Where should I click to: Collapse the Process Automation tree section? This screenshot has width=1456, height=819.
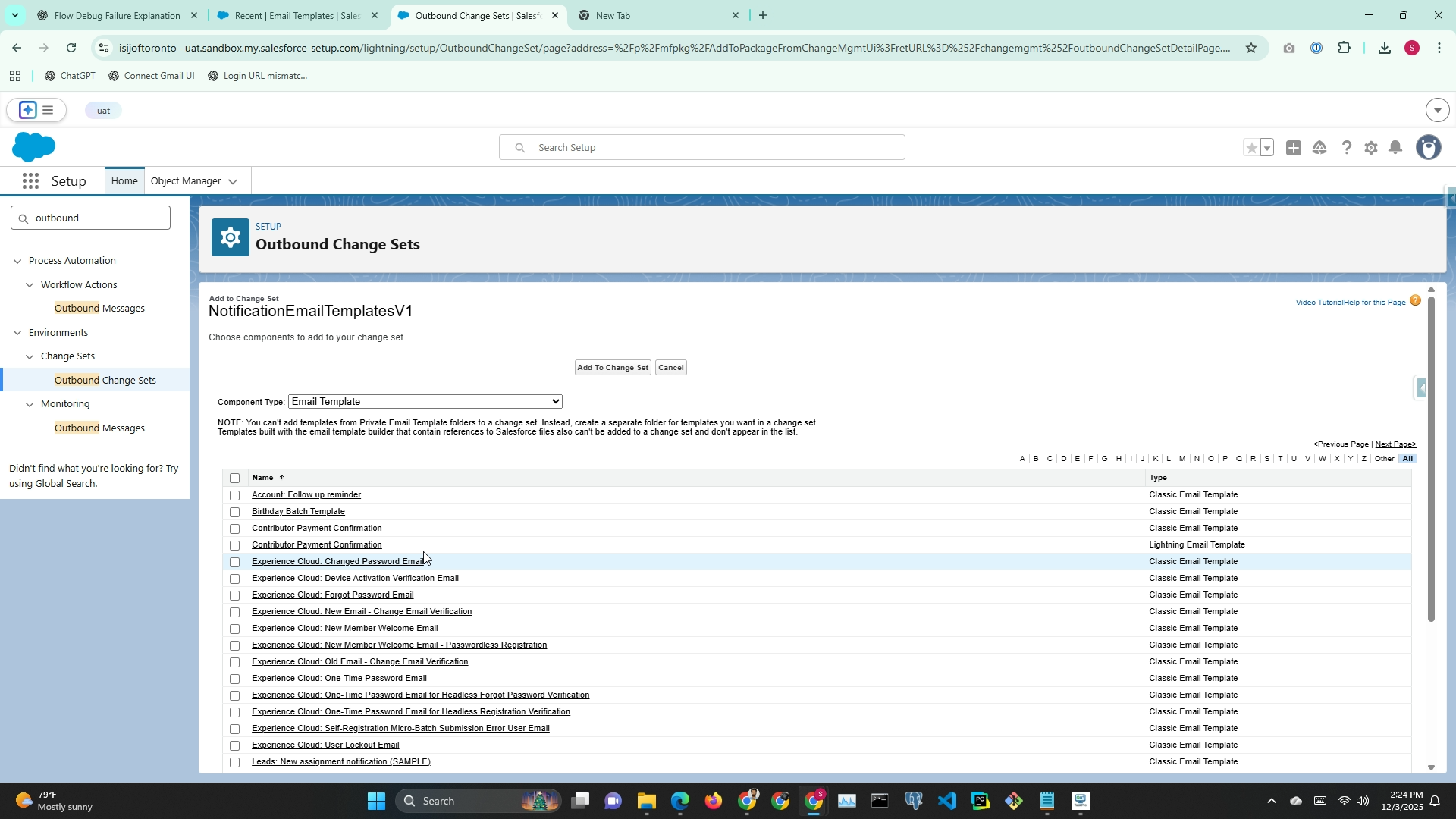17,261
